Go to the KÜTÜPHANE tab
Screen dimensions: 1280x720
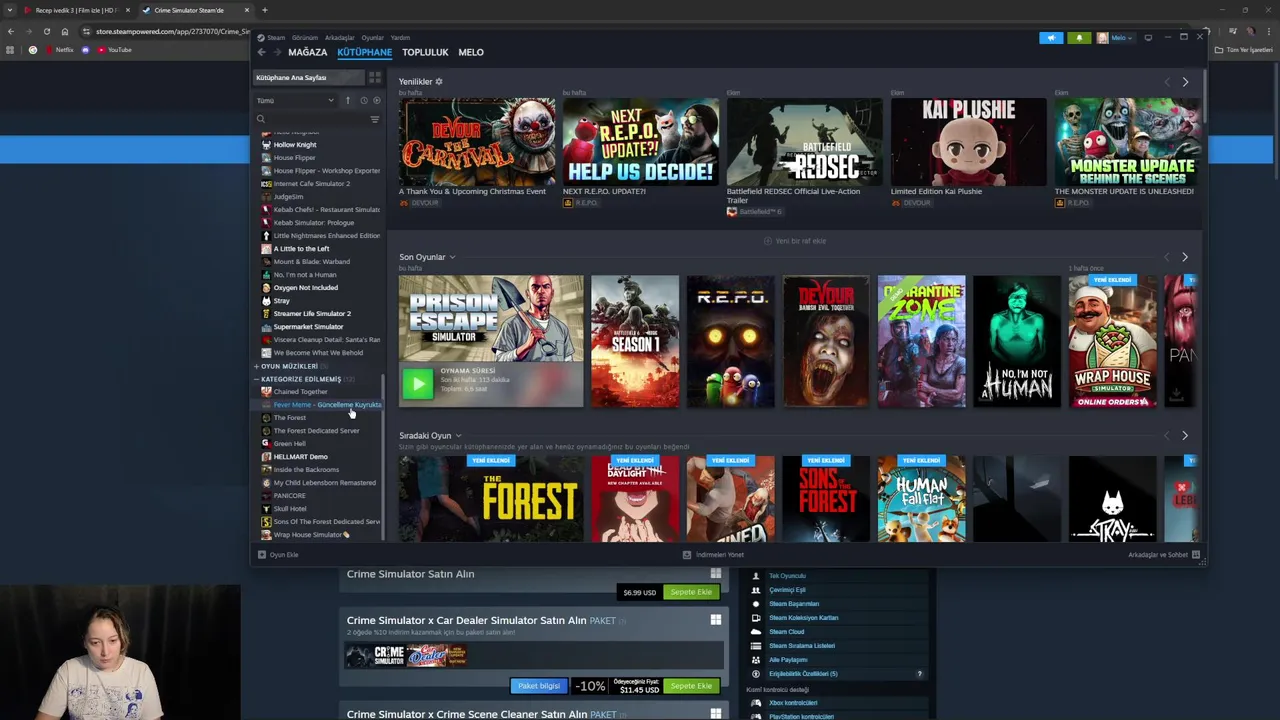click(364, 52)
